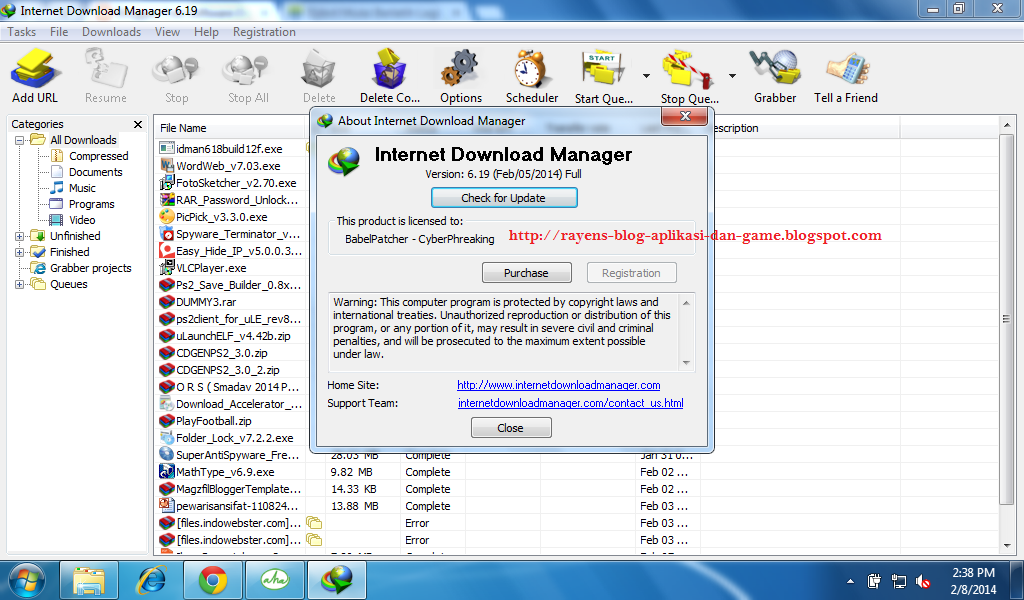Image resolution: width=1024 pixels, height=600 pixels.
Task: Select the Music category
Action: [x=82, y=188]
